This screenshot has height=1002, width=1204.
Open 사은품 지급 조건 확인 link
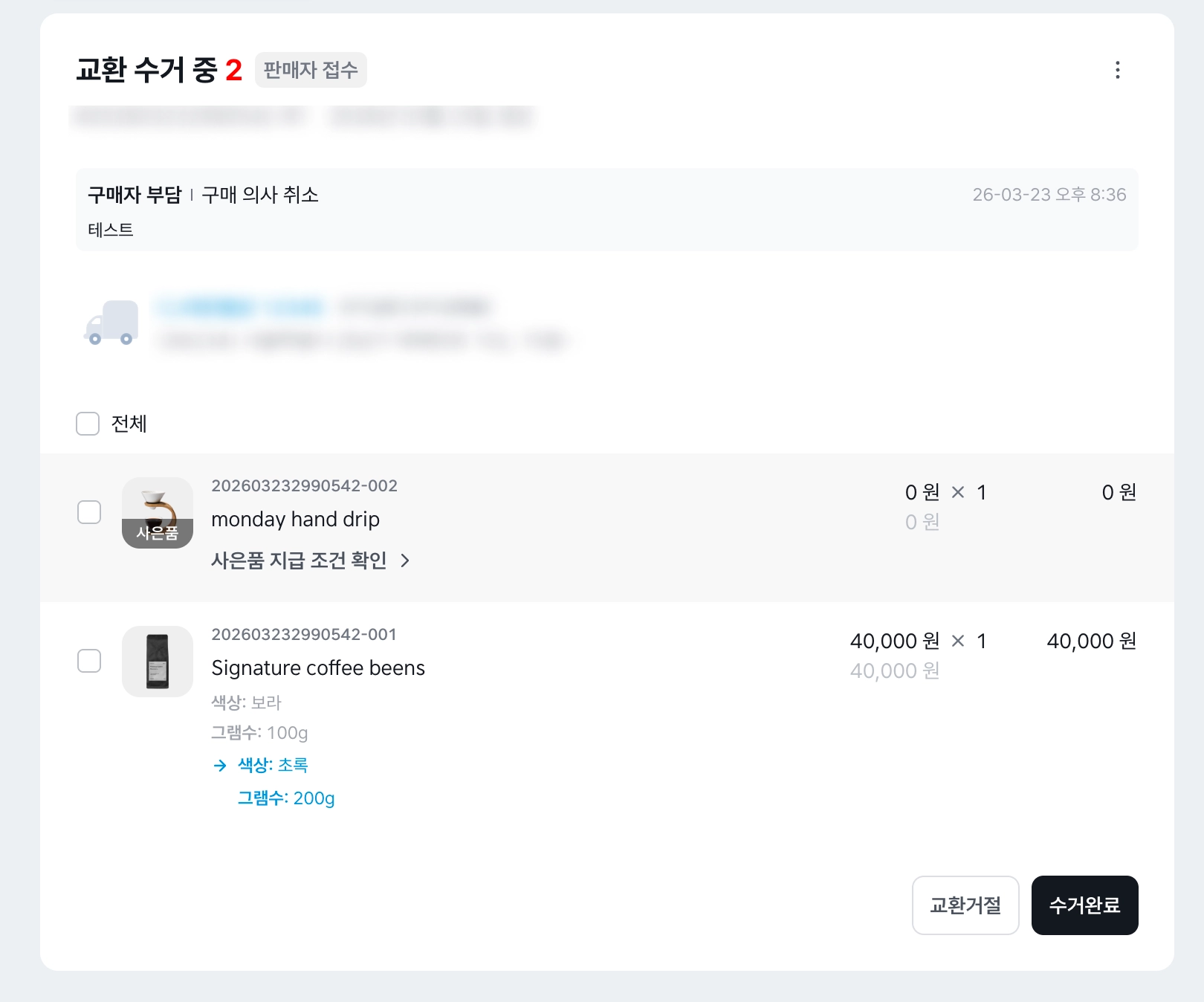(299, 560)
